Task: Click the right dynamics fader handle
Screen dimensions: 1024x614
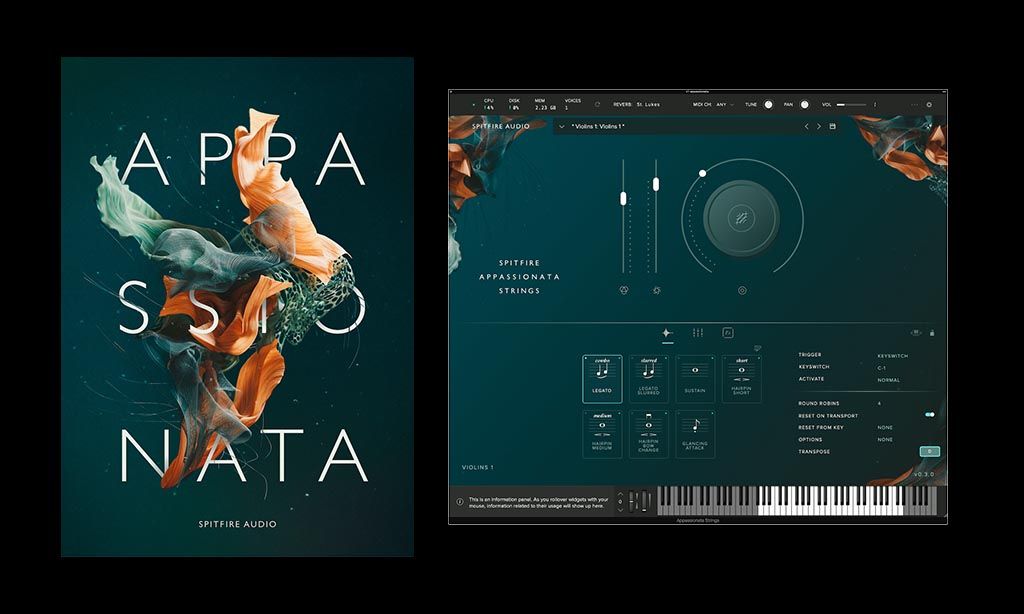Action: pos(656,184)
